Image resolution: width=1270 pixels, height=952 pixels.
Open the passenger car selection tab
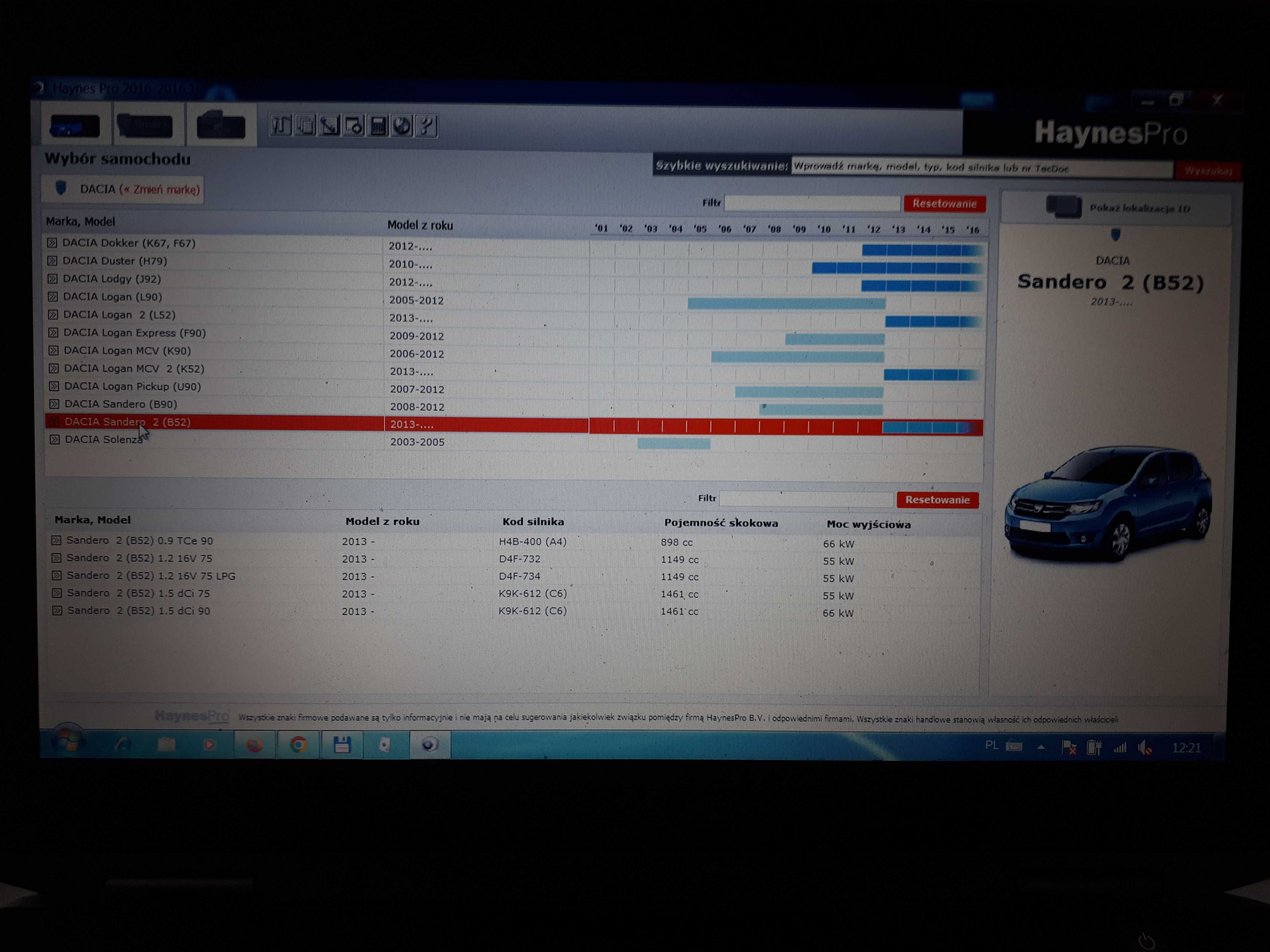pos(76,125)
